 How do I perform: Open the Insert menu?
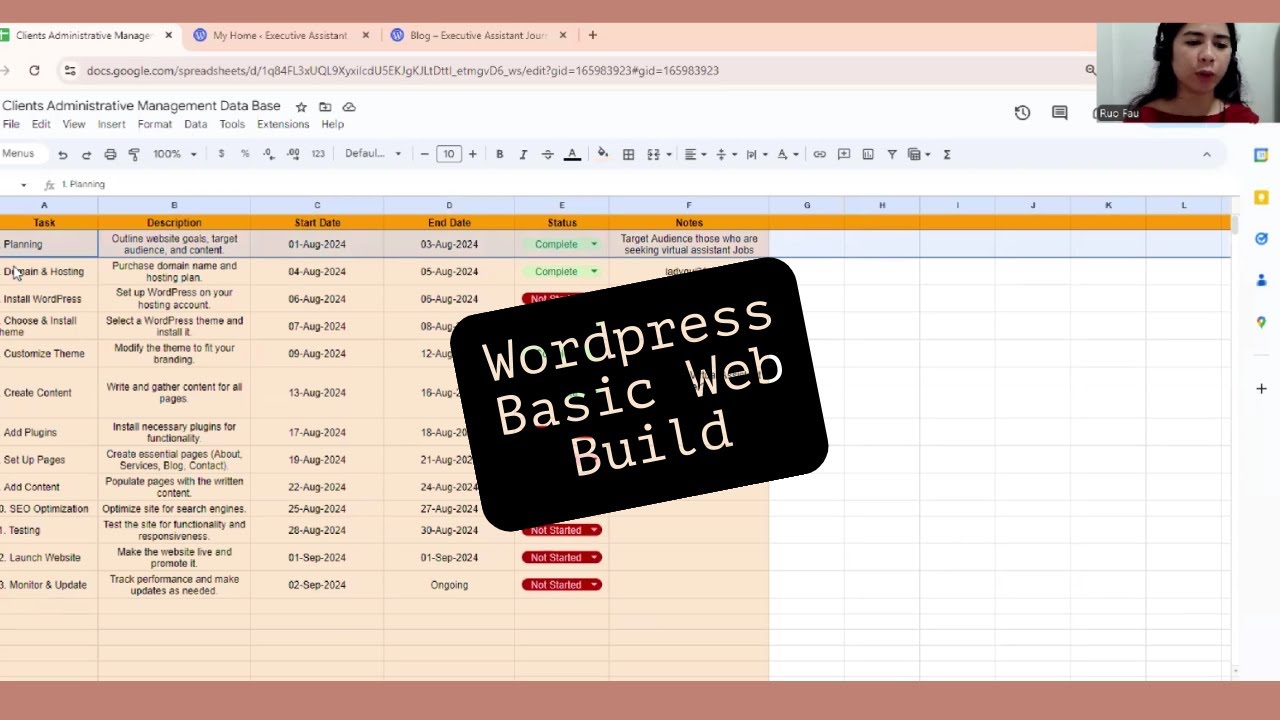[x=111, y=124]
